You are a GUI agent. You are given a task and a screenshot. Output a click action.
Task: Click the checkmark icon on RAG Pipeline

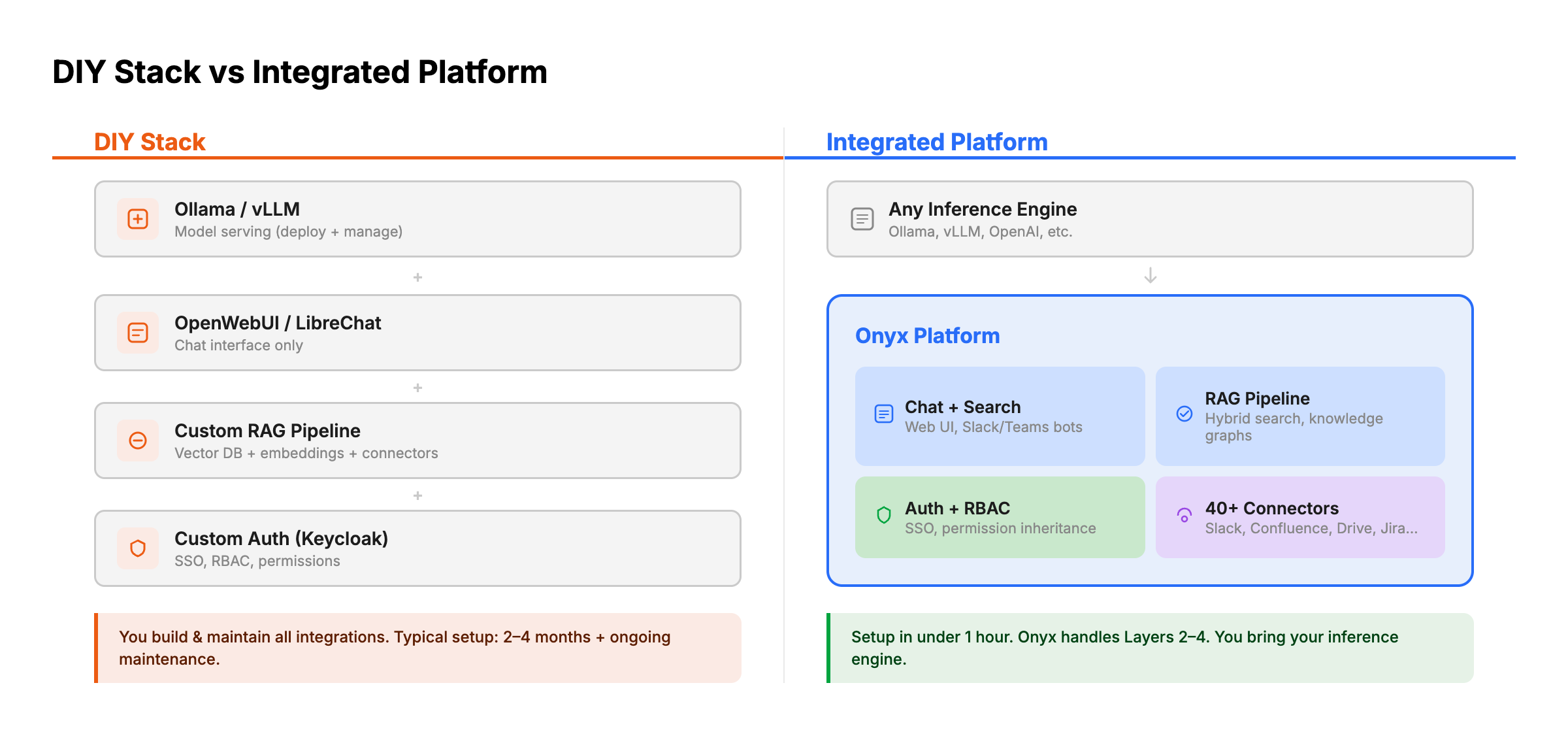(1184, 414)
